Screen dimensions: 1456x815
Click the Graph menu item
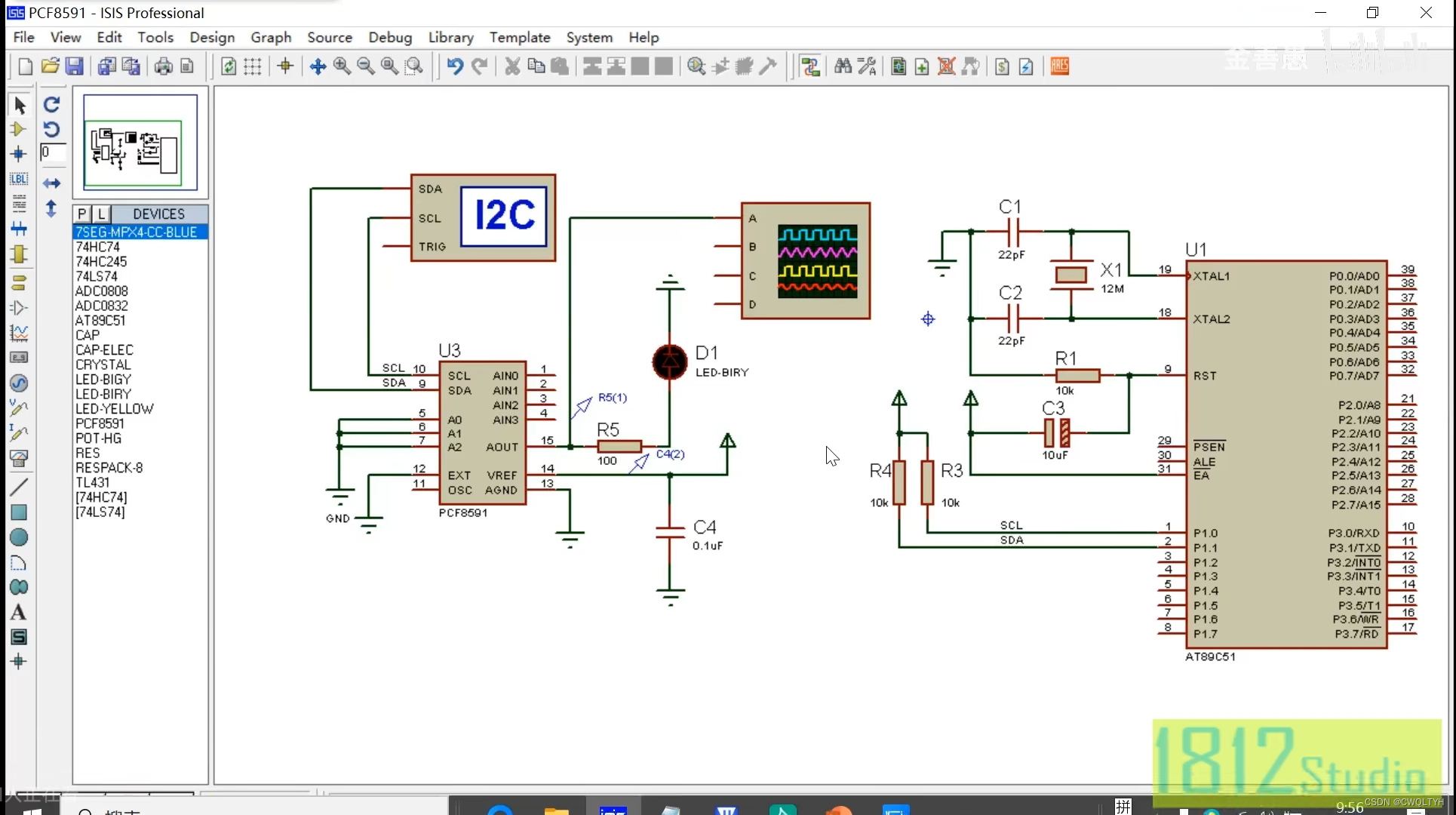[271, 37]
